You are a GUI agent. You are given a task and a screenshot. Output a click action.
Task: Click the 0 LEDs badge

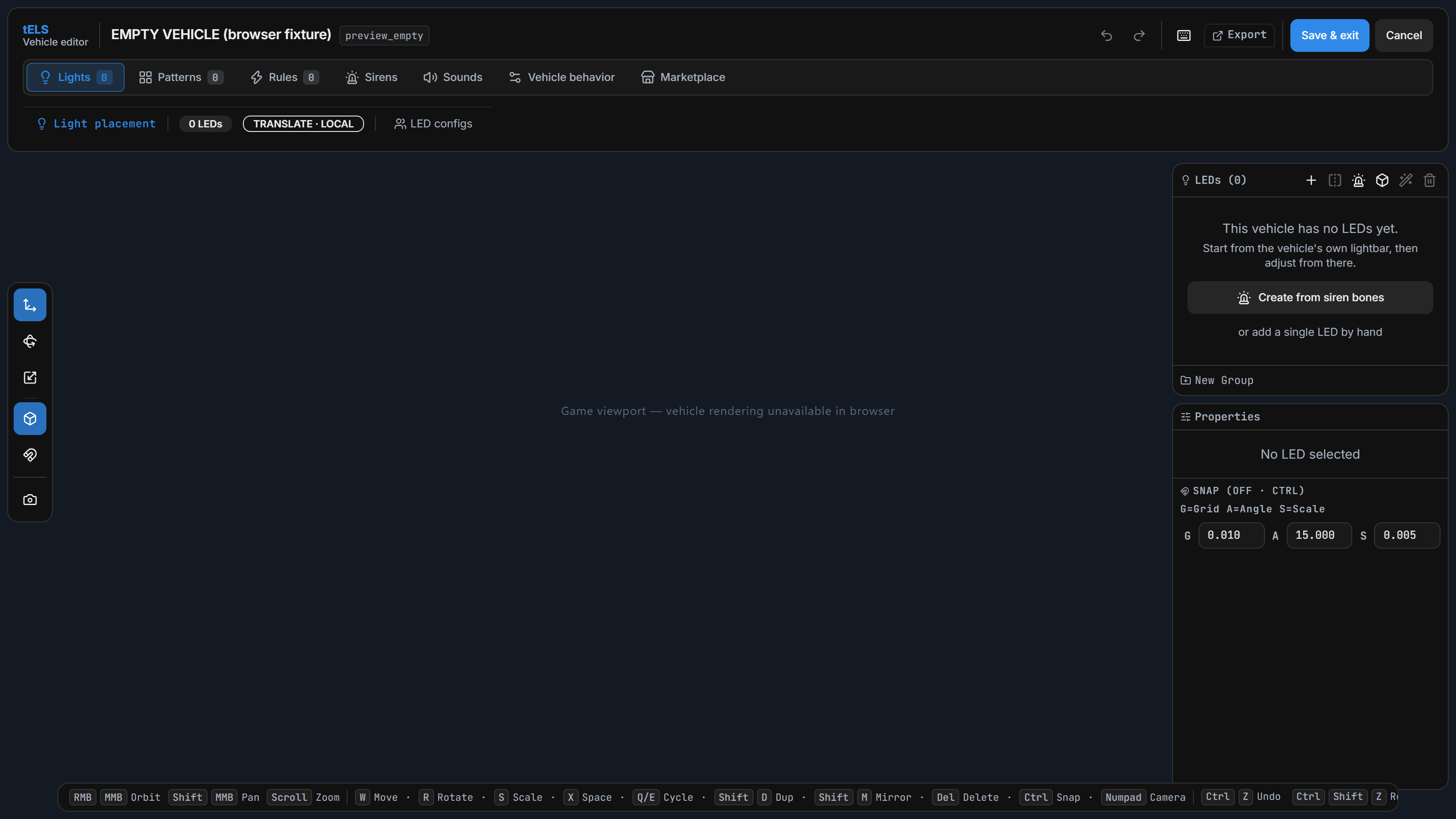point(206,124)
